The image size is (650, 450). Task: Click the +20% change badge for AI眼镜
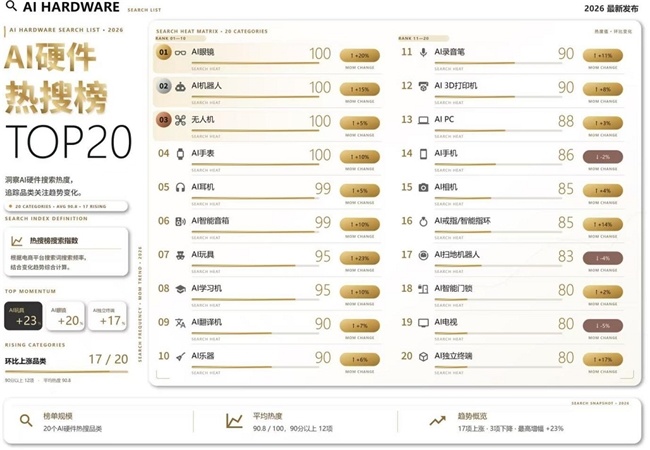point(359,56)
